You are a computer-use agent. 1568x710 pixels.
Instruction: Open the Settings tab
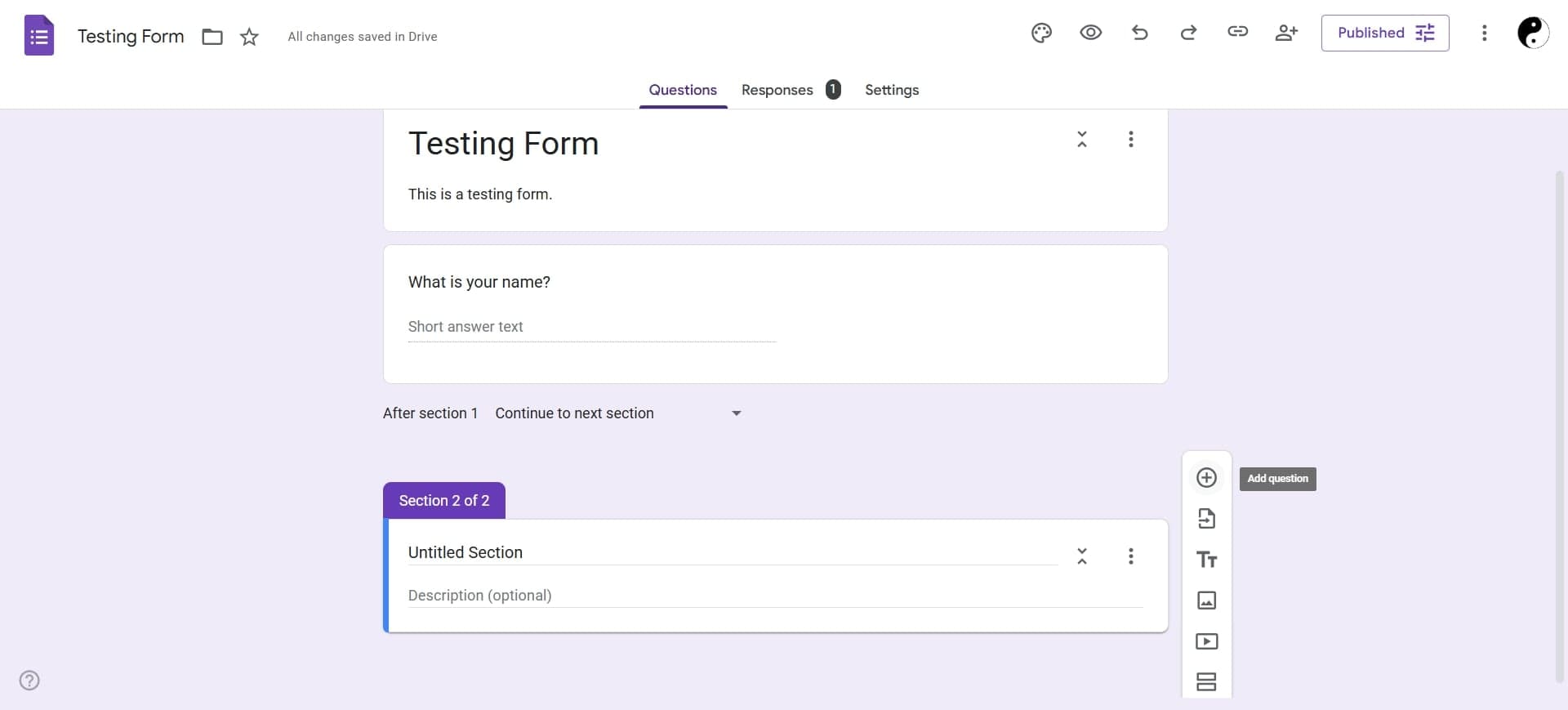point(892,90)
